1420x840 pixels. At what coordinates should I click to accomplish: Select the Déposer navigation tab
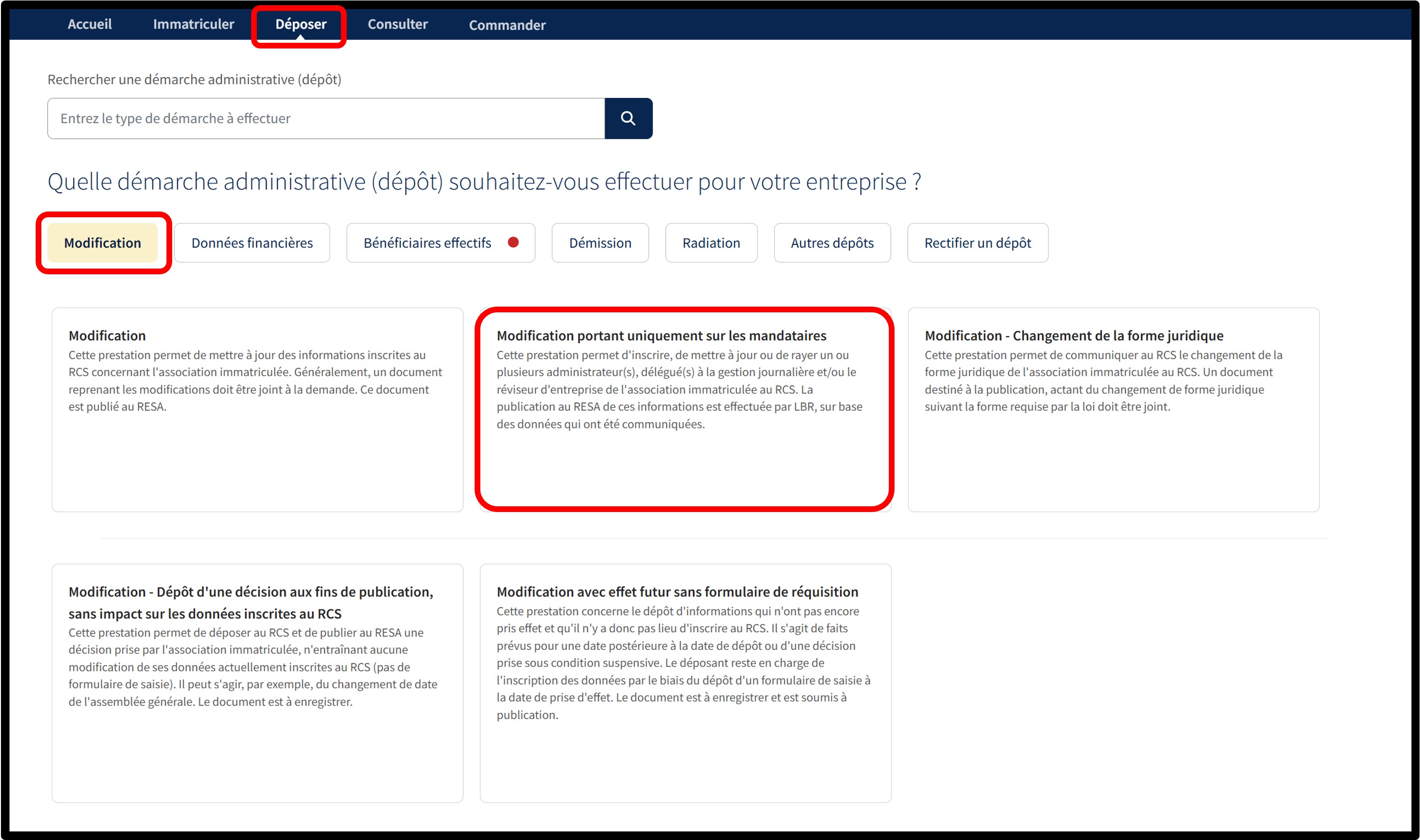[301, 24]
